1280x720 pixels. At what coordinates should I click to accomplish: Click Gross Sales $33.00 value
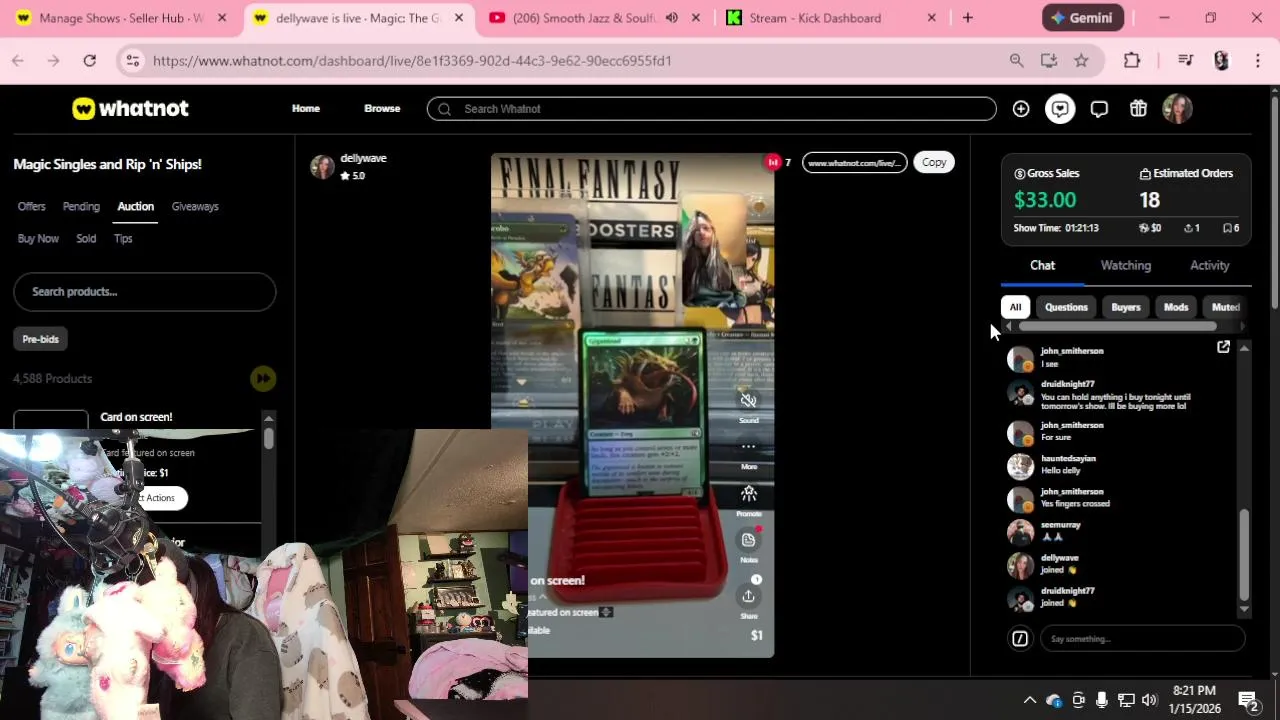pos(1045,200)
